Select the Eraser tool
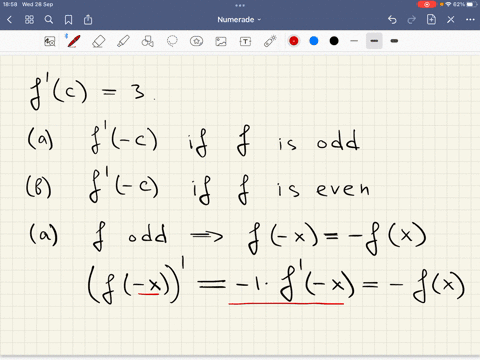This screenshot has width=480, height=360. tap(99, 41)
